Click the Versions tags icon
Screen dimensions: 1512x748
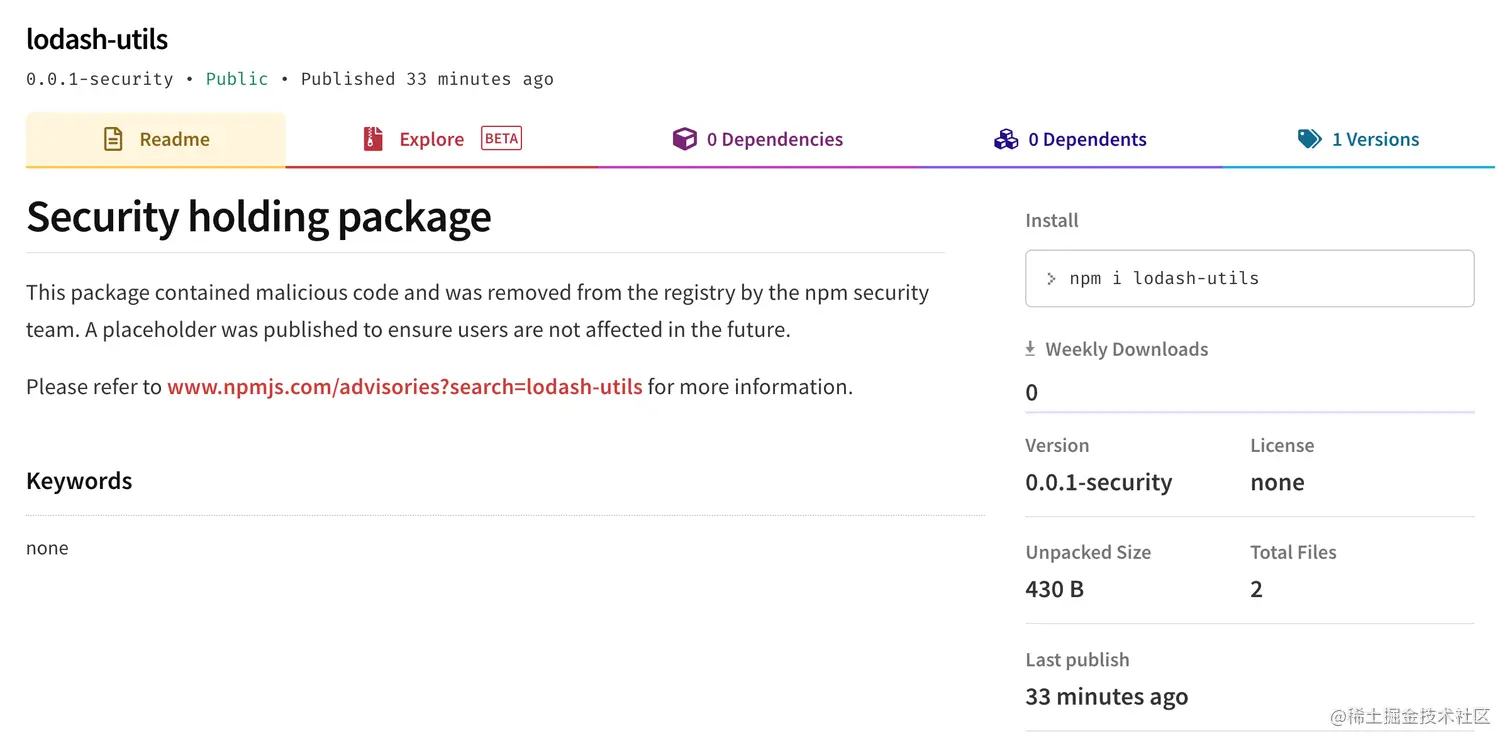click(x=1309, y=139)
